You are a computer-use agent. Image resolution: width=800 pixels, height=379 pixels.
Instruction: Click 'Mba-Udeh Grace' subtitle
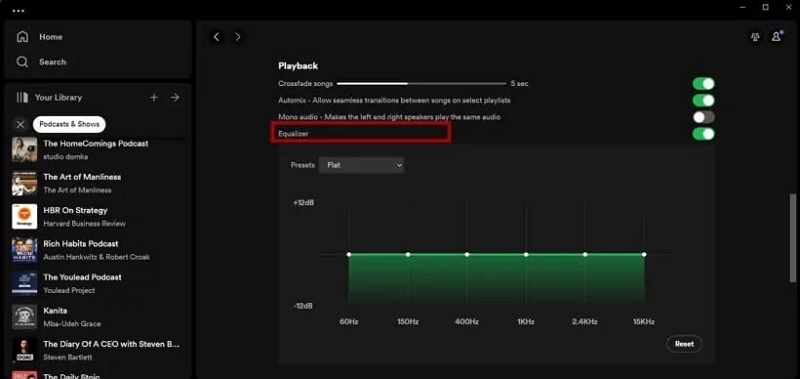[x=72, y=324]
